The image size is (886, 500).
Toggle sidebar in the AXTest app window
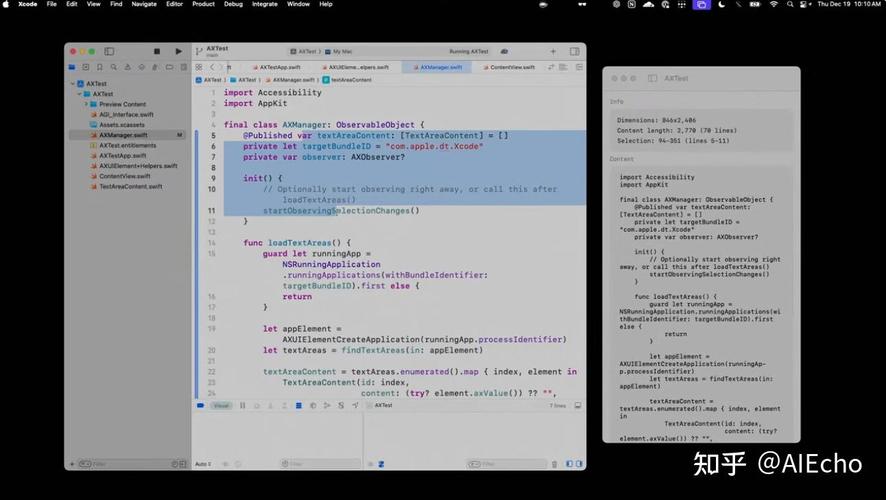click(653, 78)
